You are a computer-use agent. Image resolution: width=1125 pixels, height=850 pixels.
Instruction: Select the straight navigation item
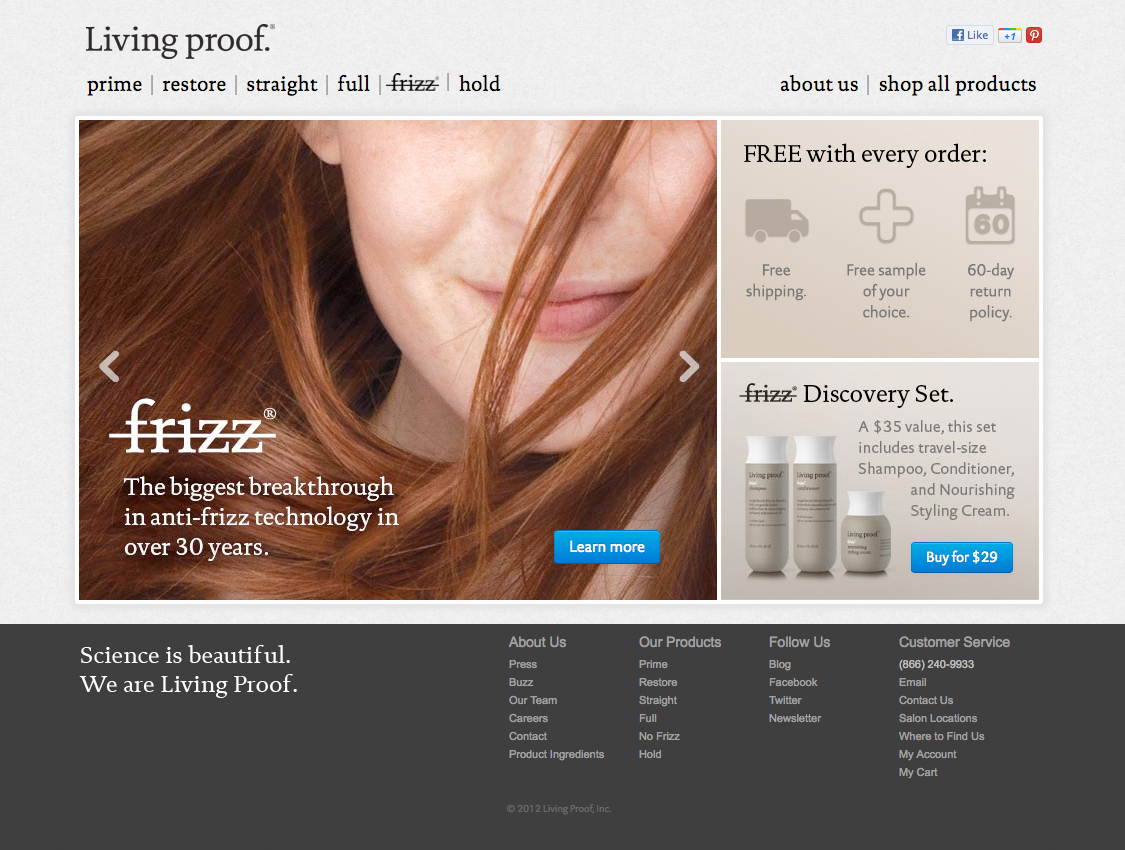tap(282, 85)
